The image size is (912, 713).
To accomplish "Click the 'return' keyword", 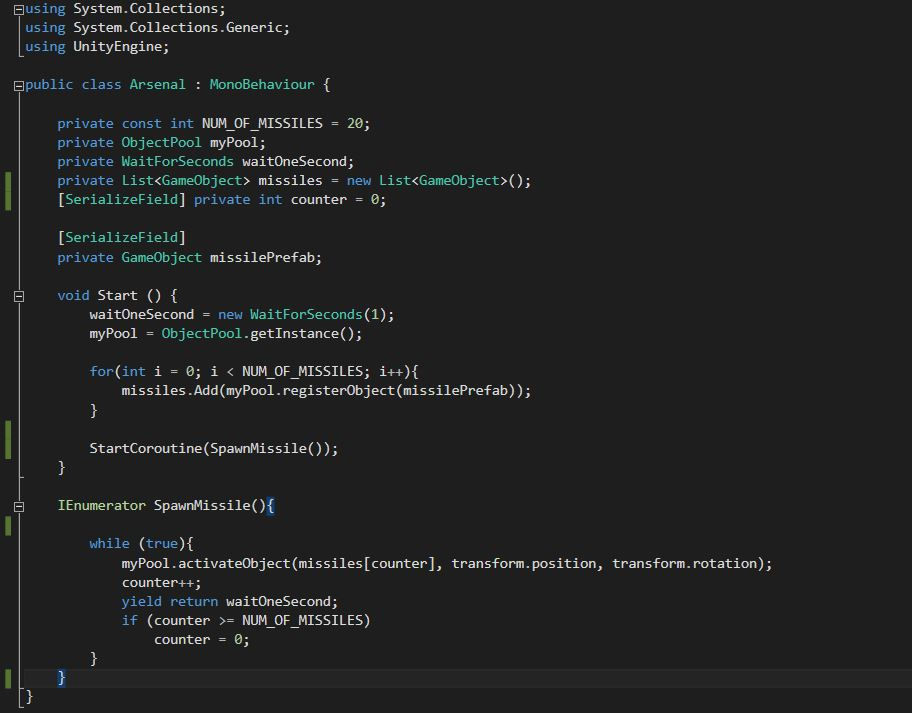I will (194, 601).
